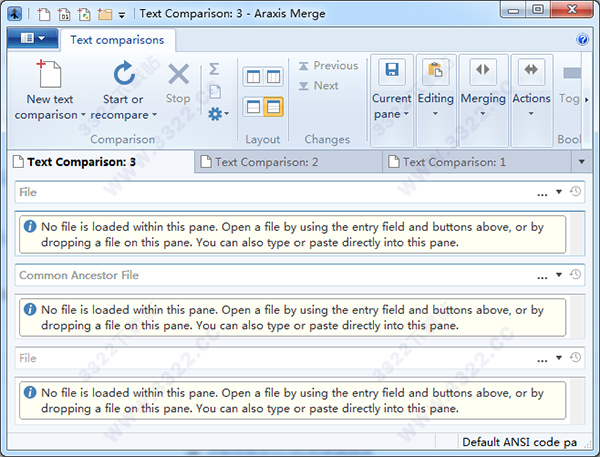
Task: Open the document tabs list dropdown arrow
Action: (582, 162)
